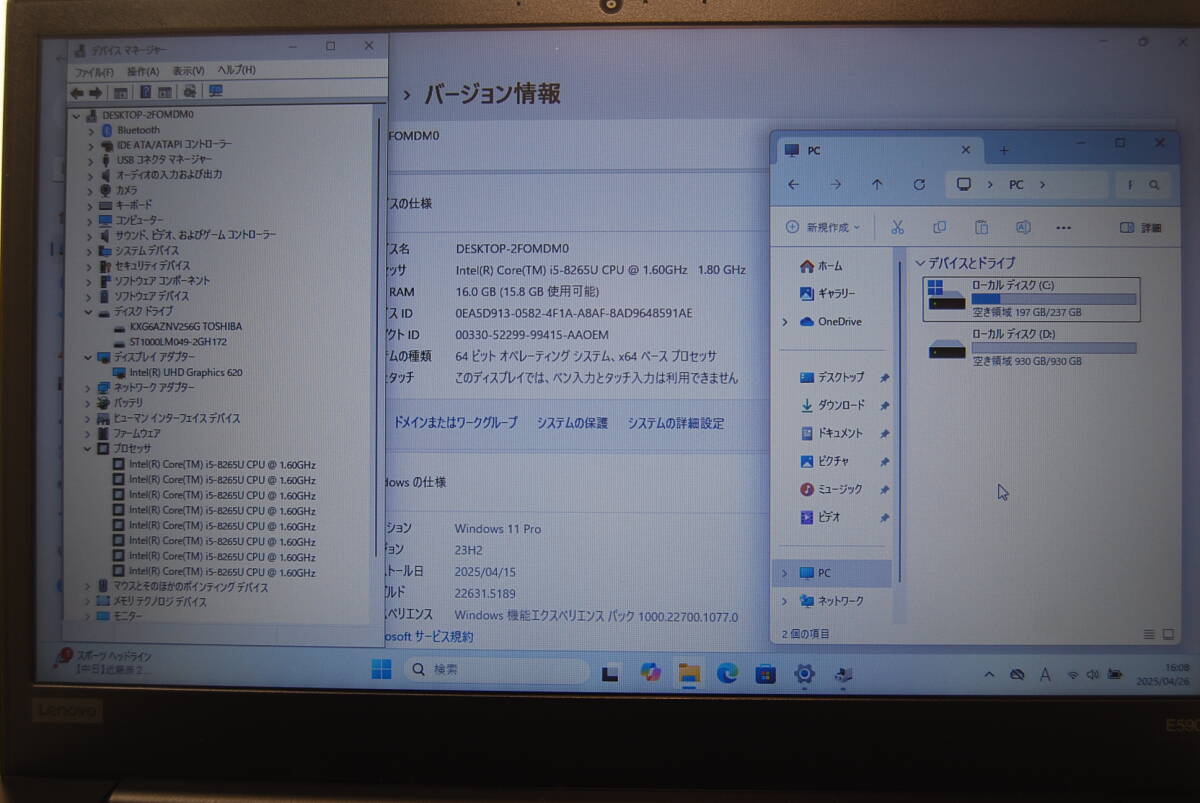1200x803 pixels.
Task: Open the computer-monitor scan icon in Device Manager toolbar
Action: pyautogui.click(x=215, y=91)
